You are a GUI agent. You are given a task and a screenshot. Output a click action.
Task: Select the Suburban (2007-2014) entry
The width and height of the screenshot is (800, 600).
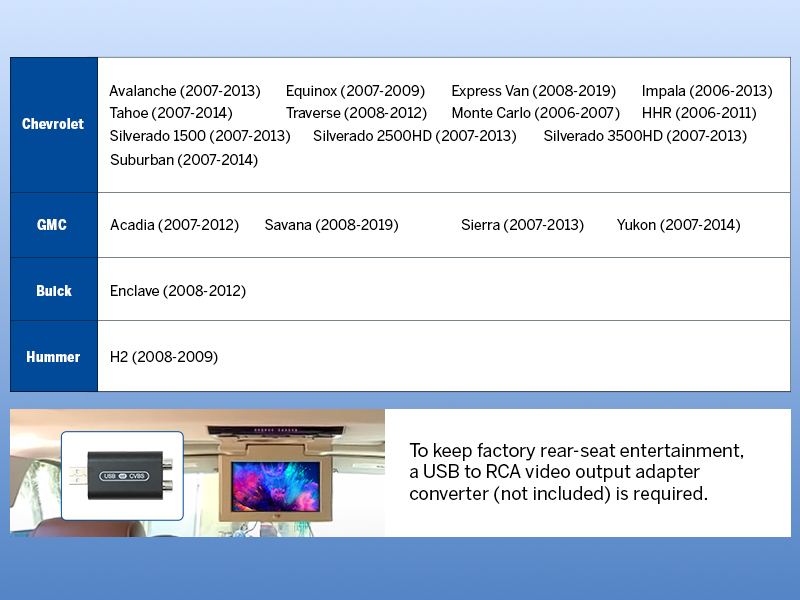[x=184, y=160]
